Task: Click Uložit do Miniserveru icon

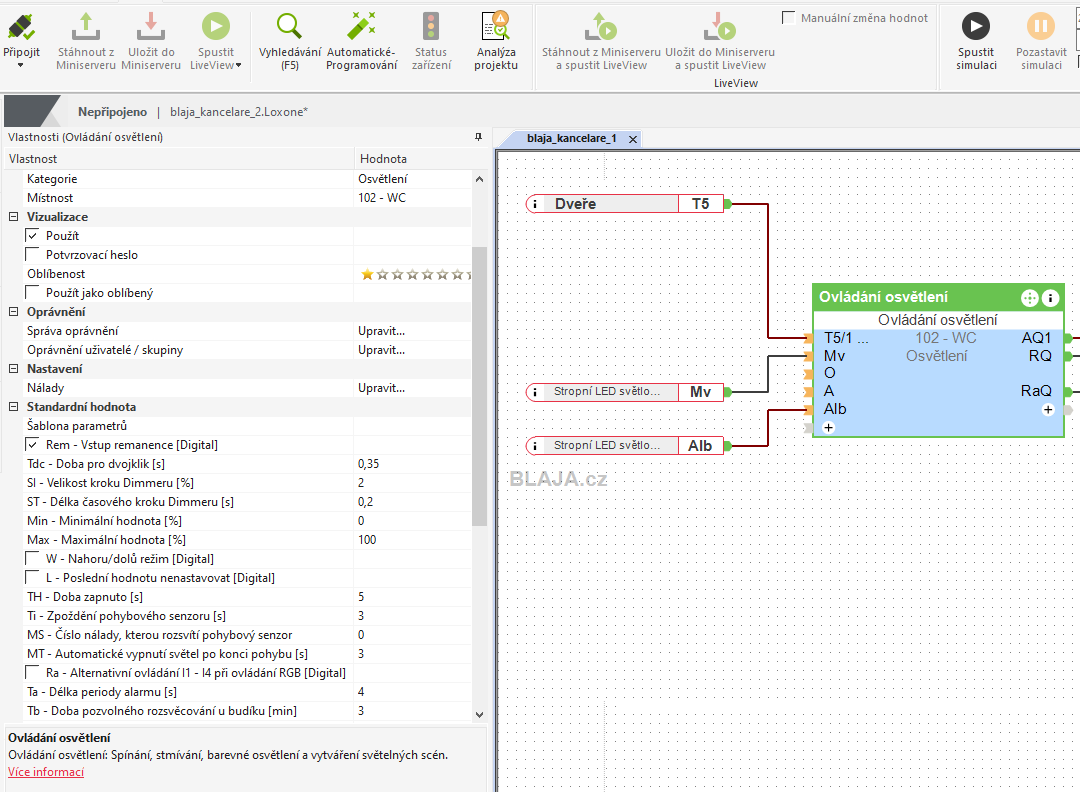Action: [151, 28]
